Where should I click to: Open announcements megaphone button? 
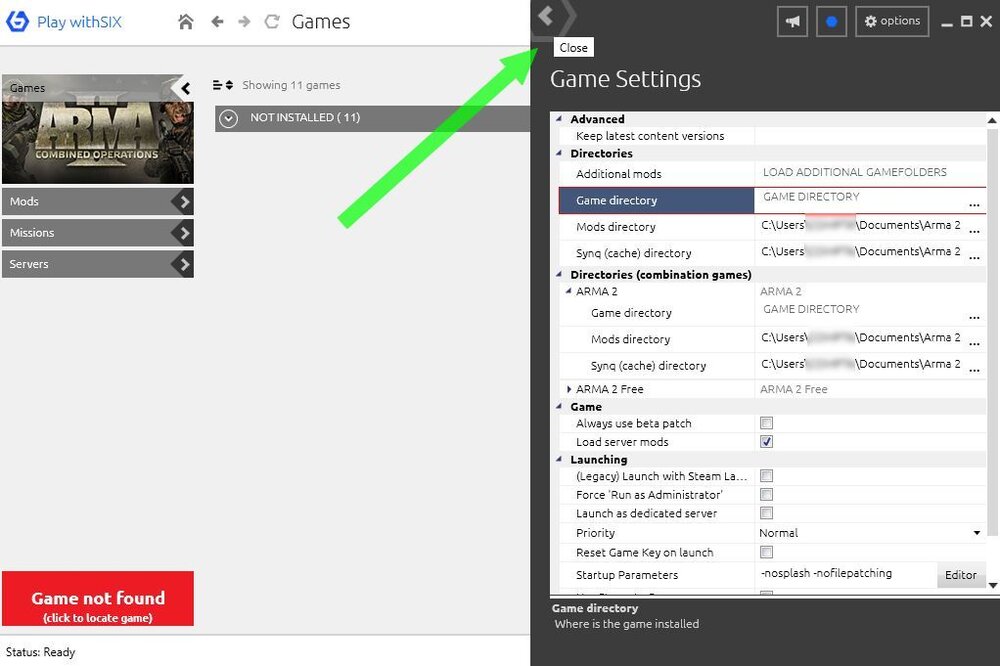point(792,21)
